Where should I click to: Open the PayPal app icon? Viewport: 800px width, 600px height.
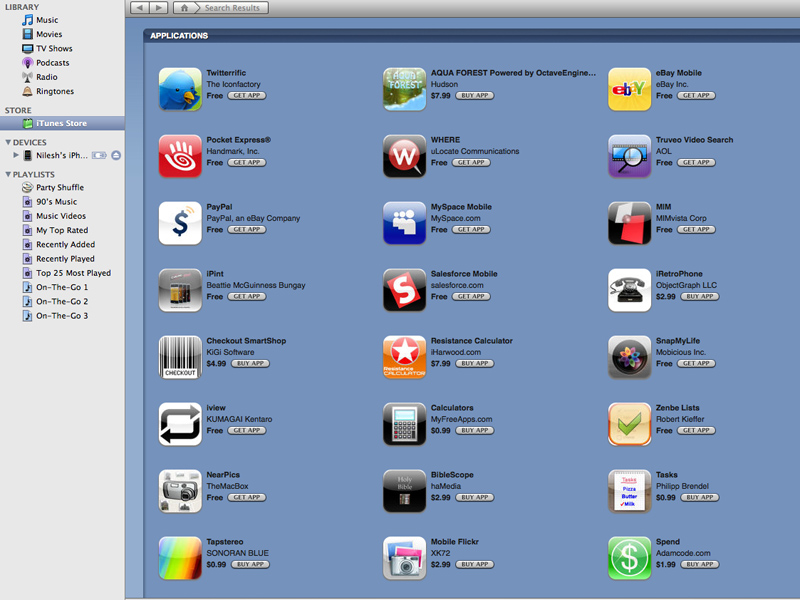(x=180, y=223)
